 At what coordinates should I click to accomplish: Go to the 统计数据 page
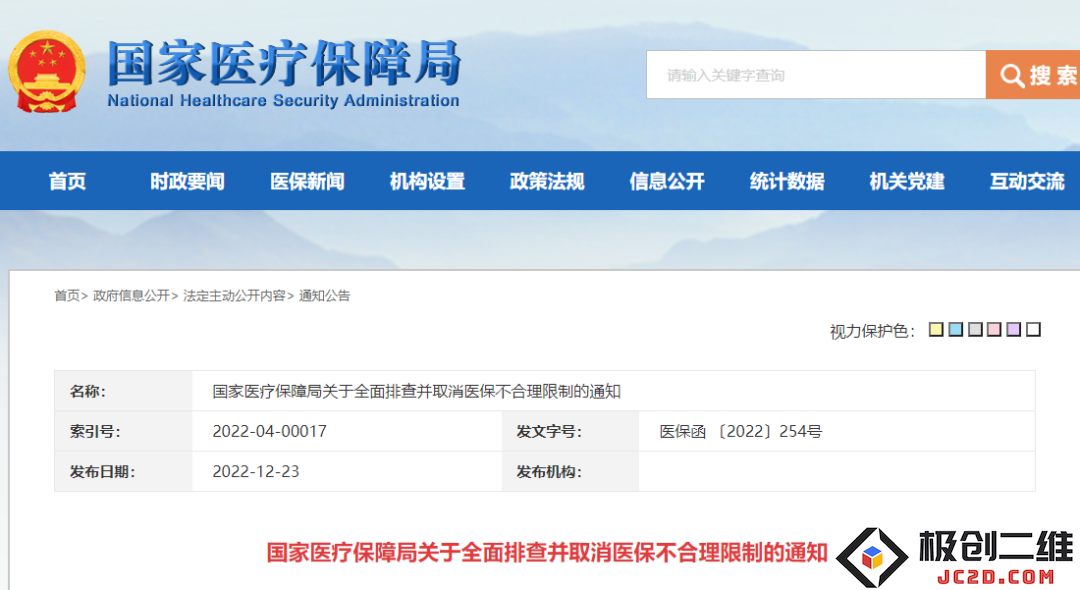[787, 181]
